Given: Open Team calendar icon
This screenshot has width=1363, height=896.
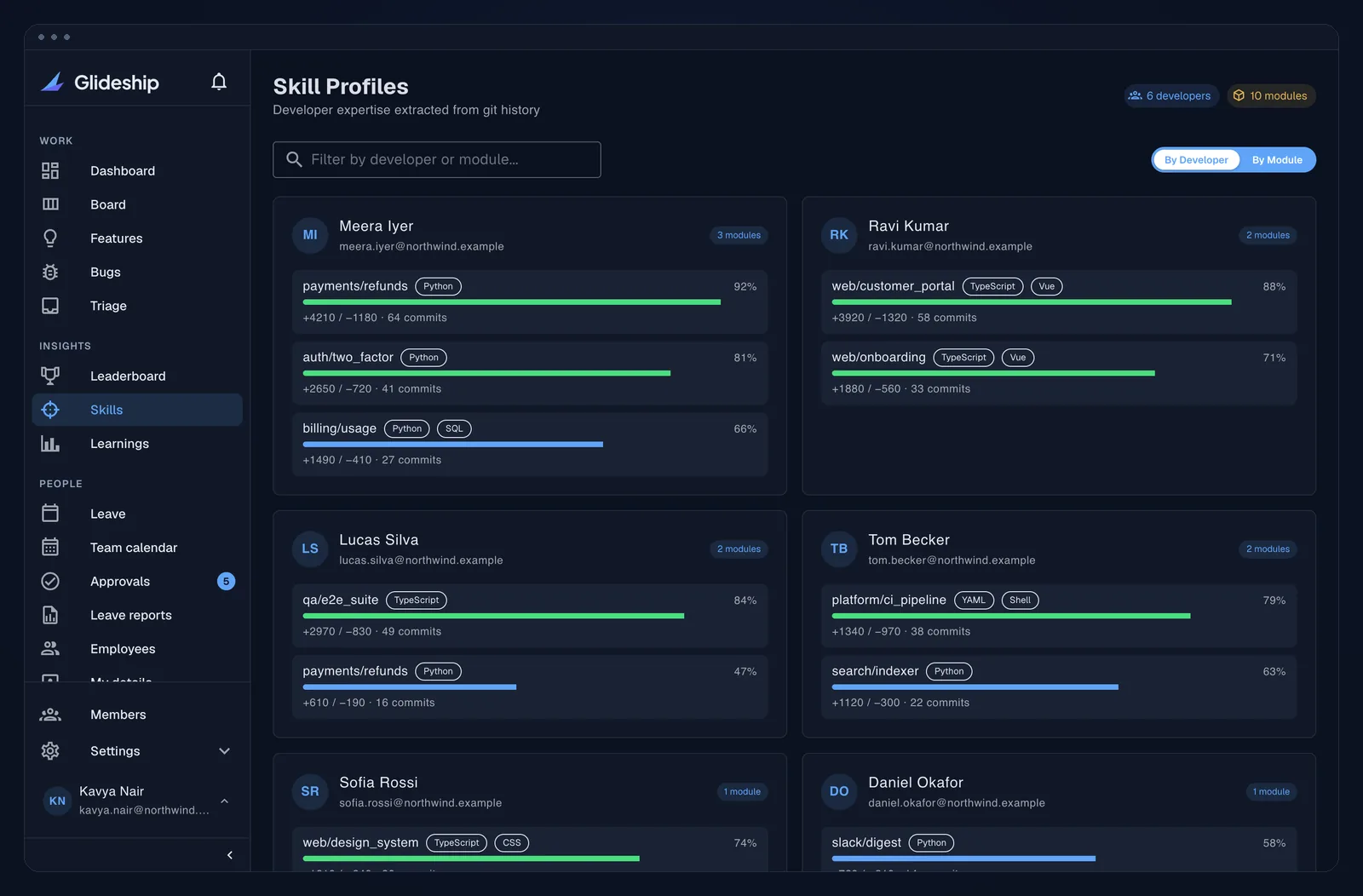Looking at the screenshot, I should [x=50, y=548].
